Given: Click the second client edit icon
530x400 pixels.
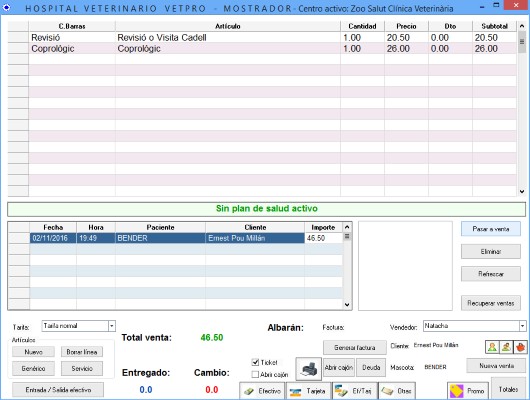Looking at the screenshot, I should tap(506, 347).
